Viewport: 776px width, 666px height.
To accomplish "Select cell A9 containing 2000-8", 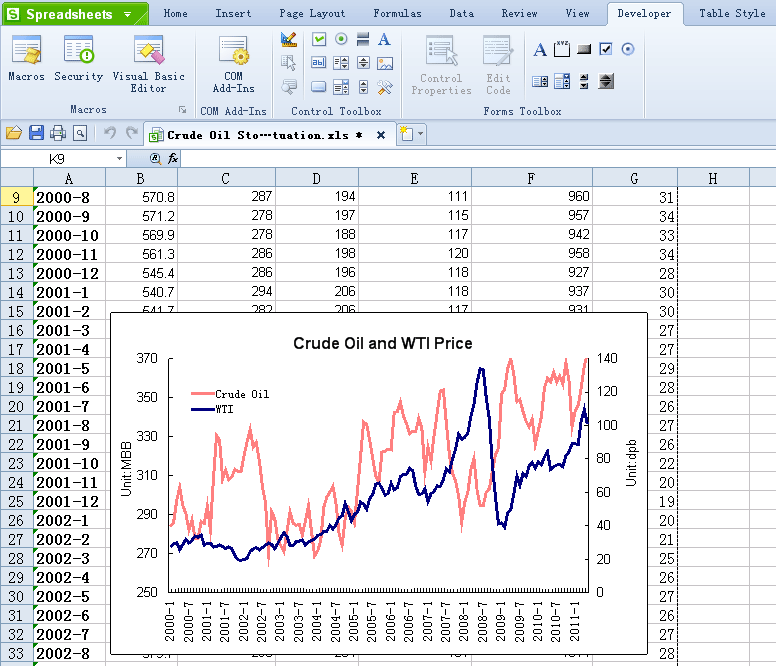I will pyautogui.click(x=69, y=197).
